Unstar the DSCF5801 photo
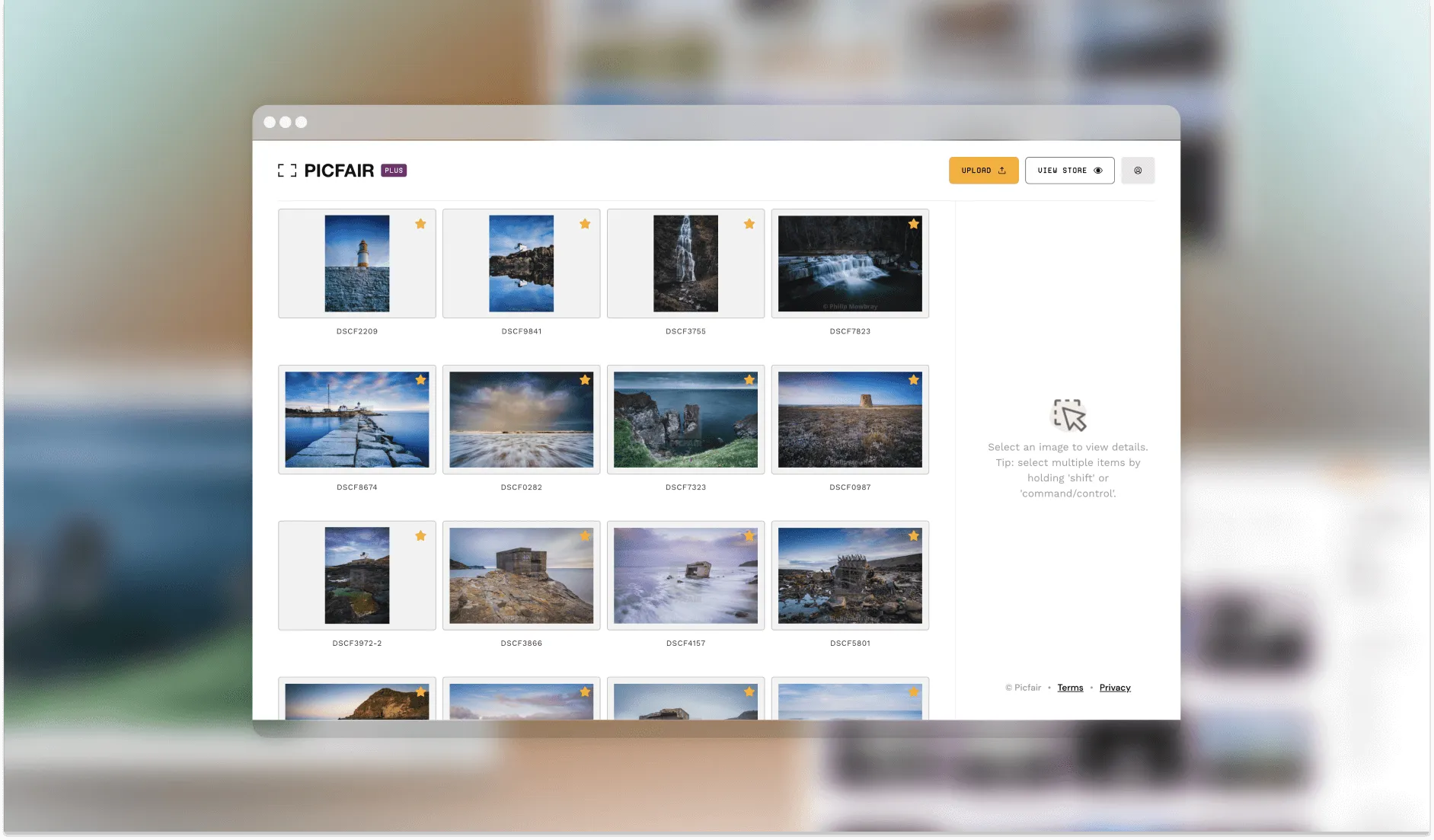The height and width of the screenshot is (840, 1434). pyautogui.click(x=914, y=536)
